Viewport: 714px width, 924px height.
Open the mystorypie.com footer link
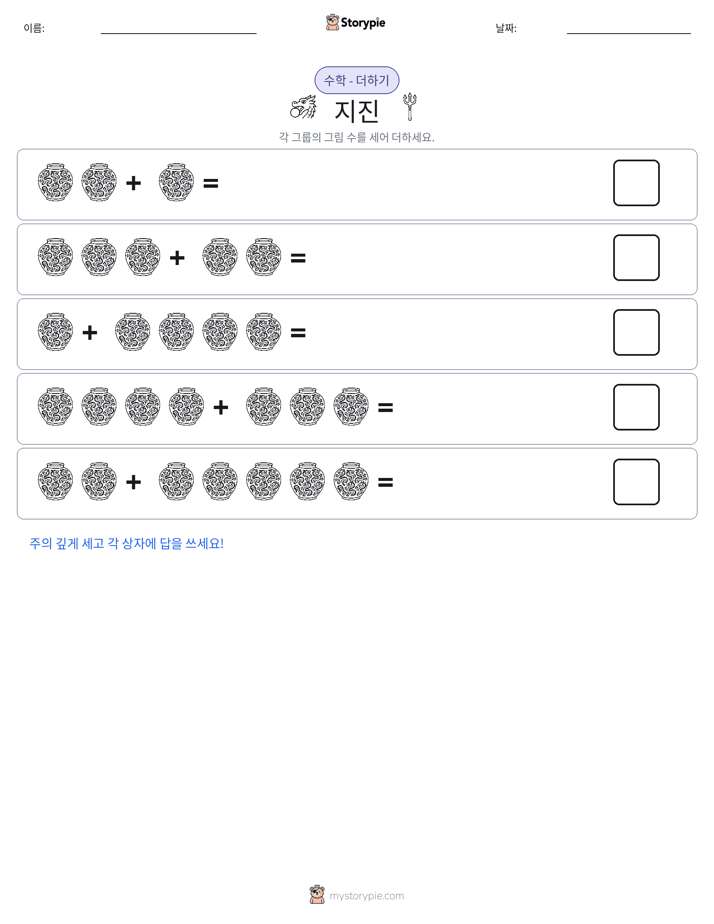click(366, 896)
